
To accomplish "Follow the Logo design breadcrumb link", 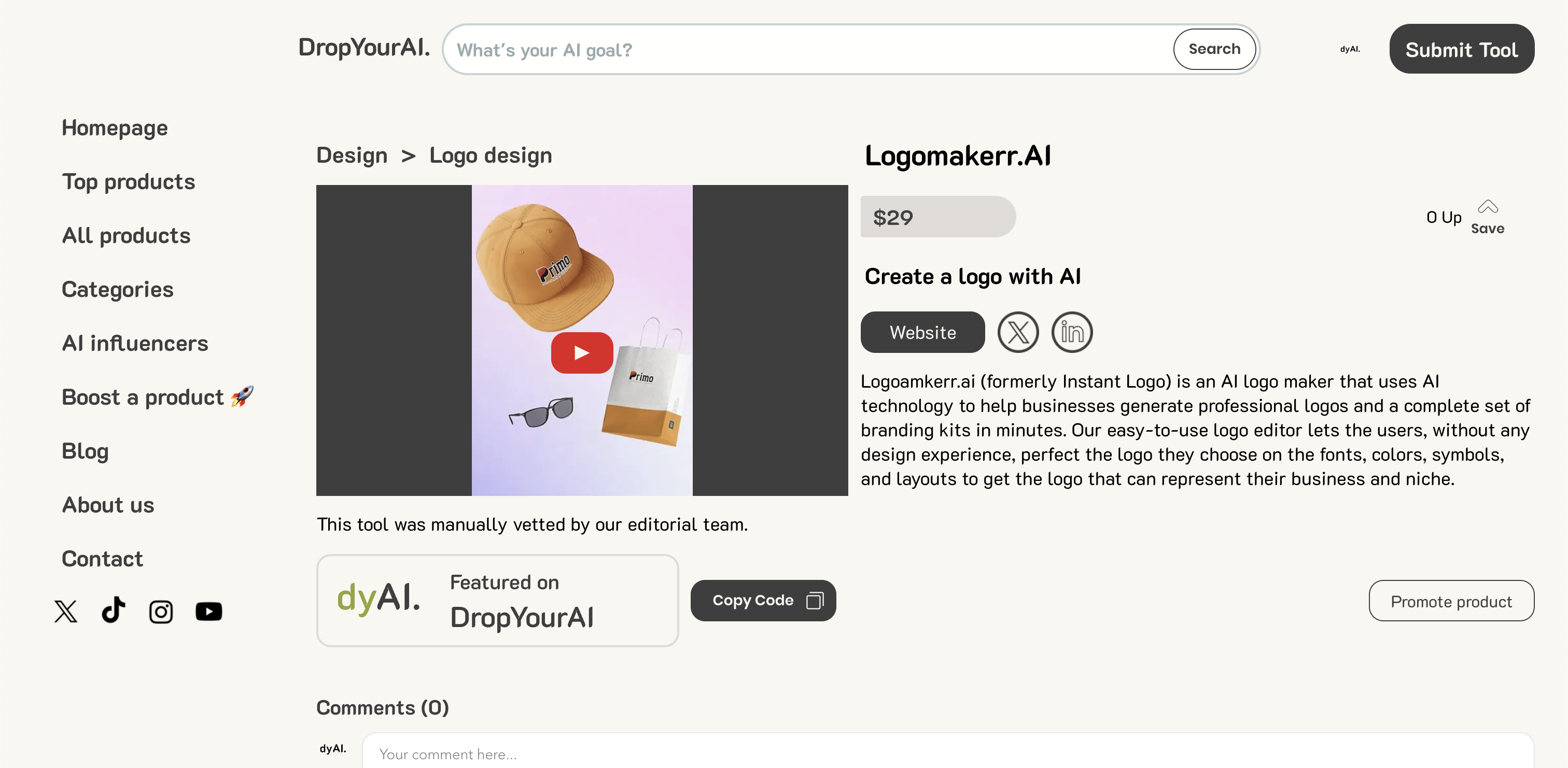I will point(490,155).
